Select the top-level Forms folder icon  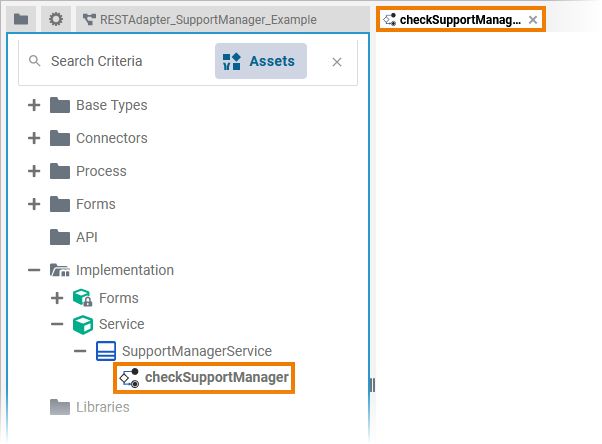pos(60,204)
